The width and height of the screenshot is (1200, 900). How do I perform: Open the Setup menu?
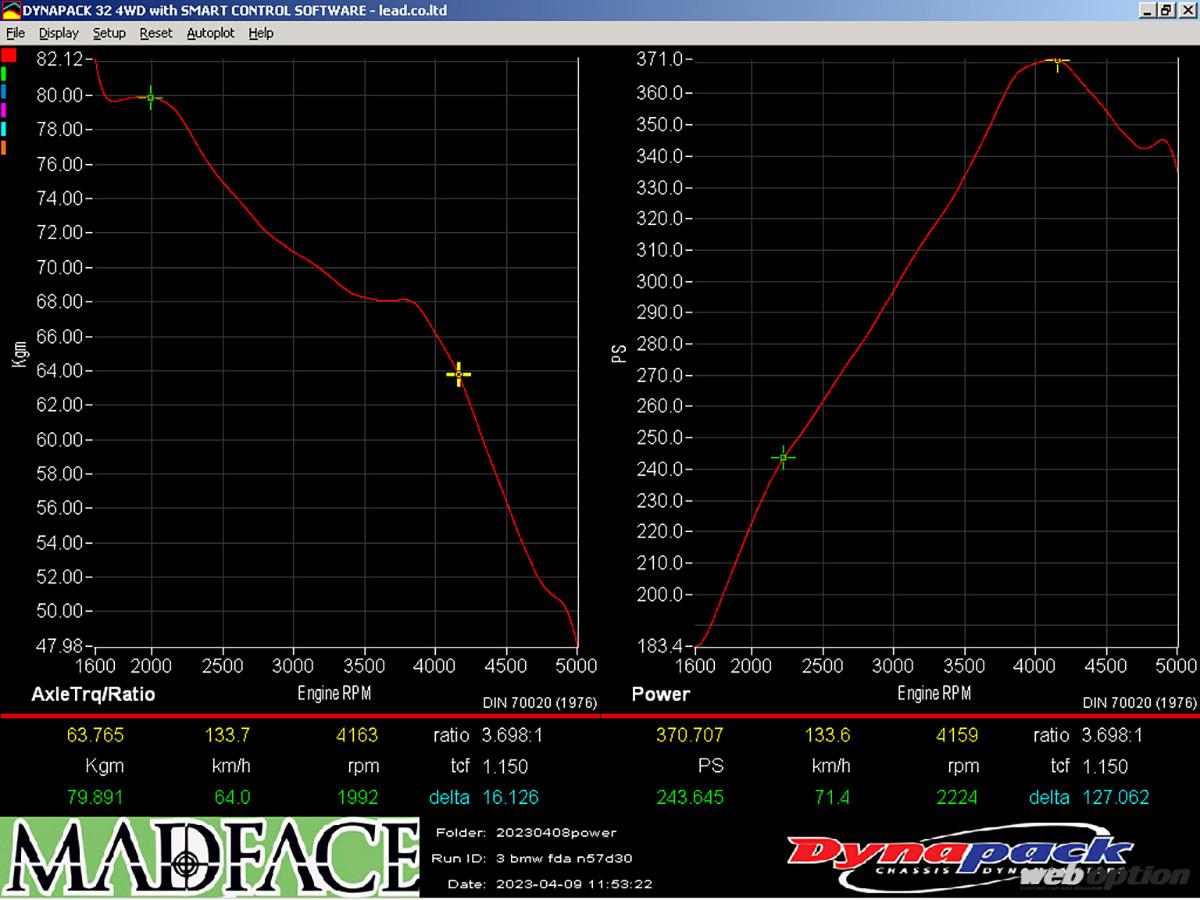tap(109, 33)
